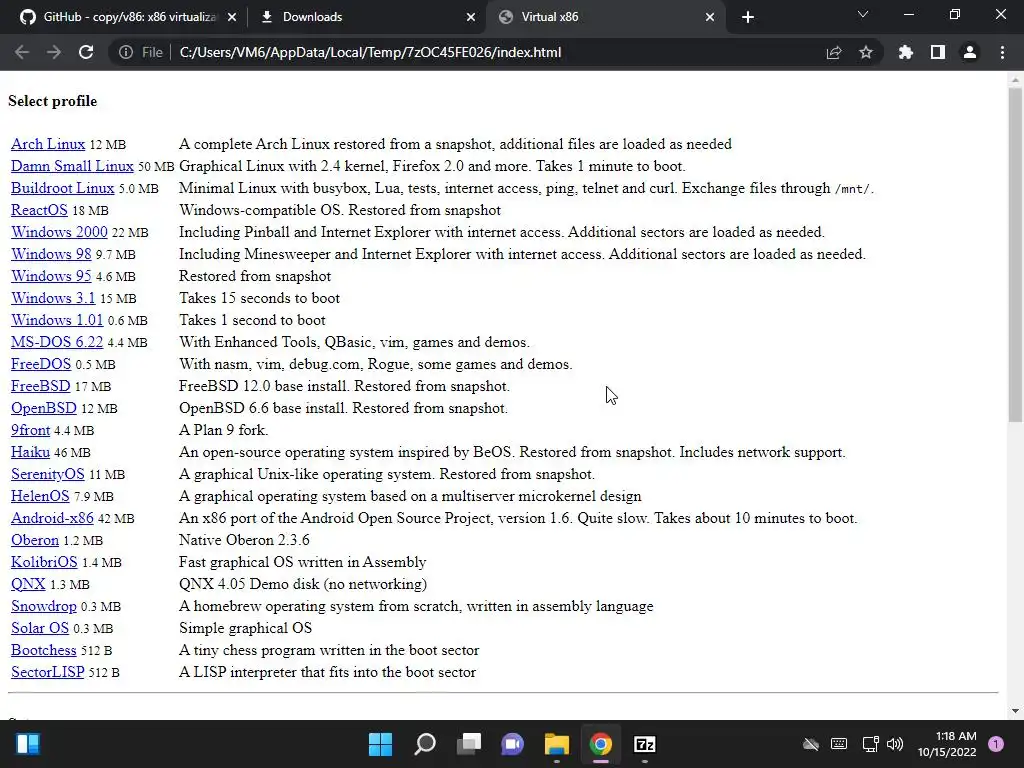The width and height of the screenshot is (1024, 768).
Task: Boot the Windows 2000 profile
Action: [x=59, y=232]
